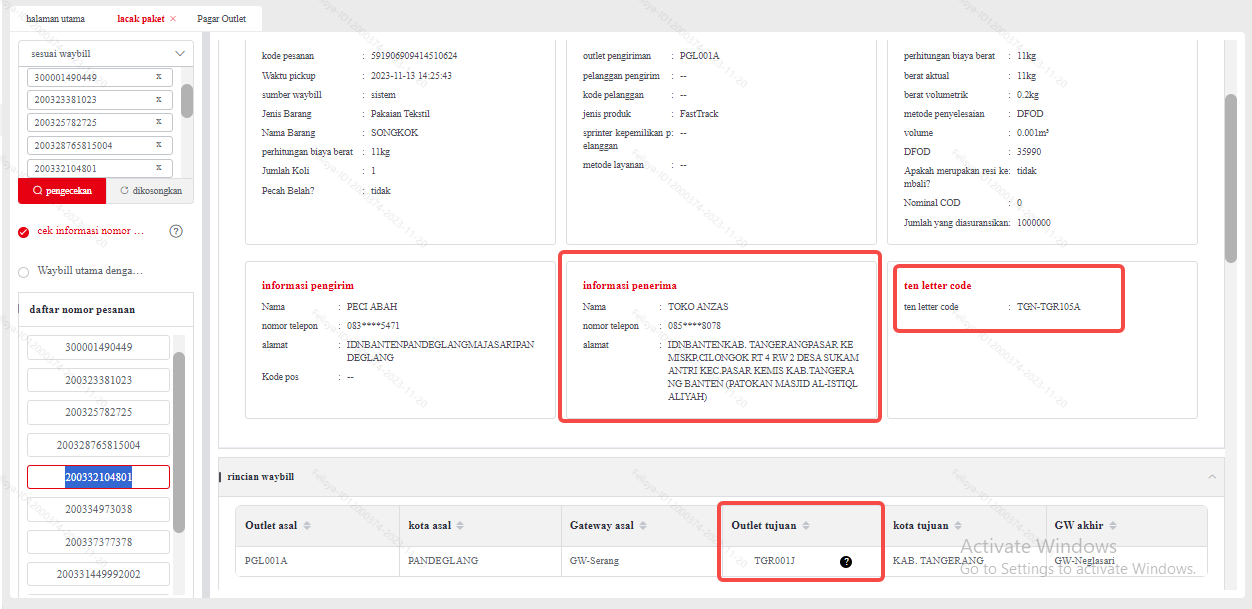Remove waybill 200332104801 with its x icon
The width and height of the screenshot is (1252, 609).
tap(158, 168)
